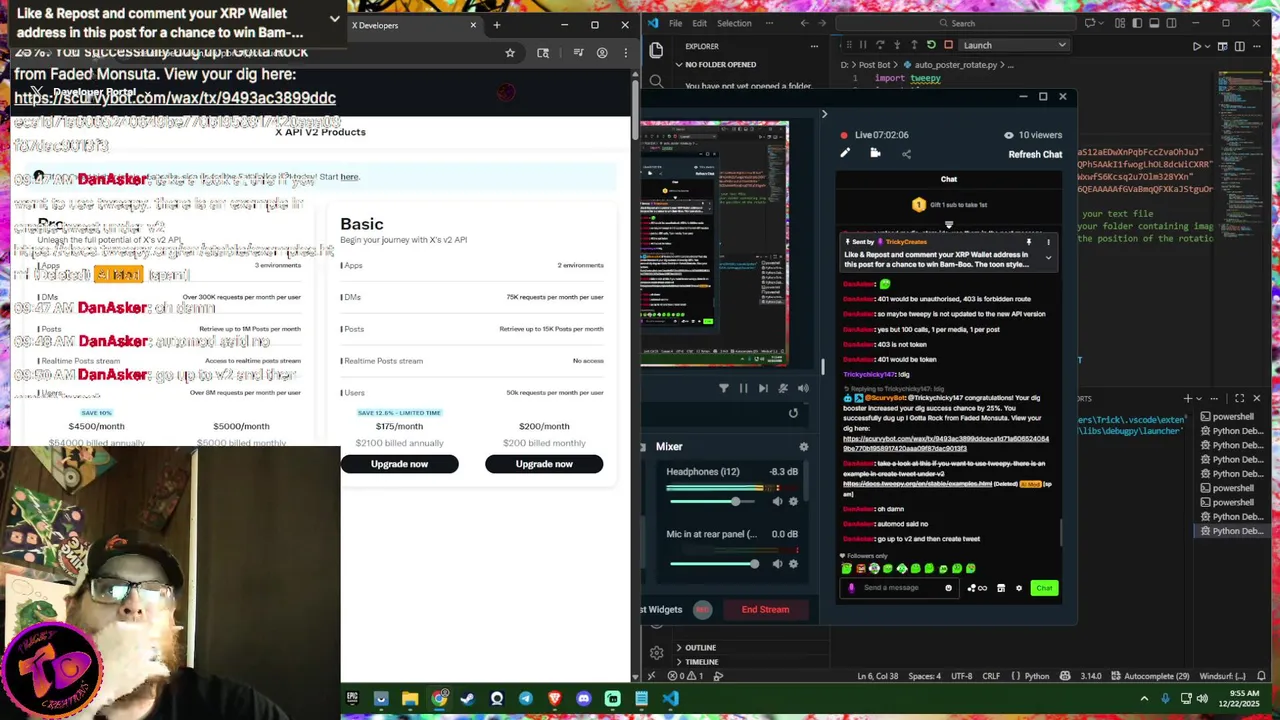Open Mic in rear panel settings gear
The image size is (1280, 720).
(793, 564)
